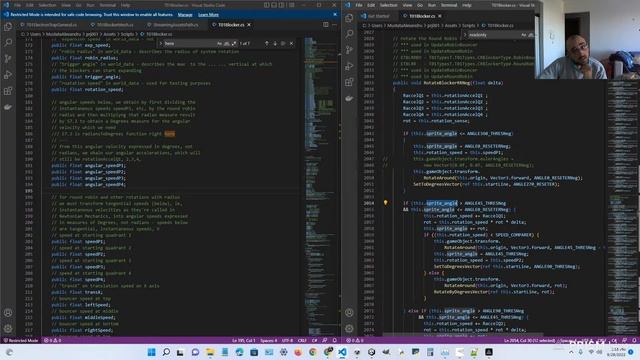Click errors and warnings indicator in right status bar

pyautogui.click(x=355, y=340)
